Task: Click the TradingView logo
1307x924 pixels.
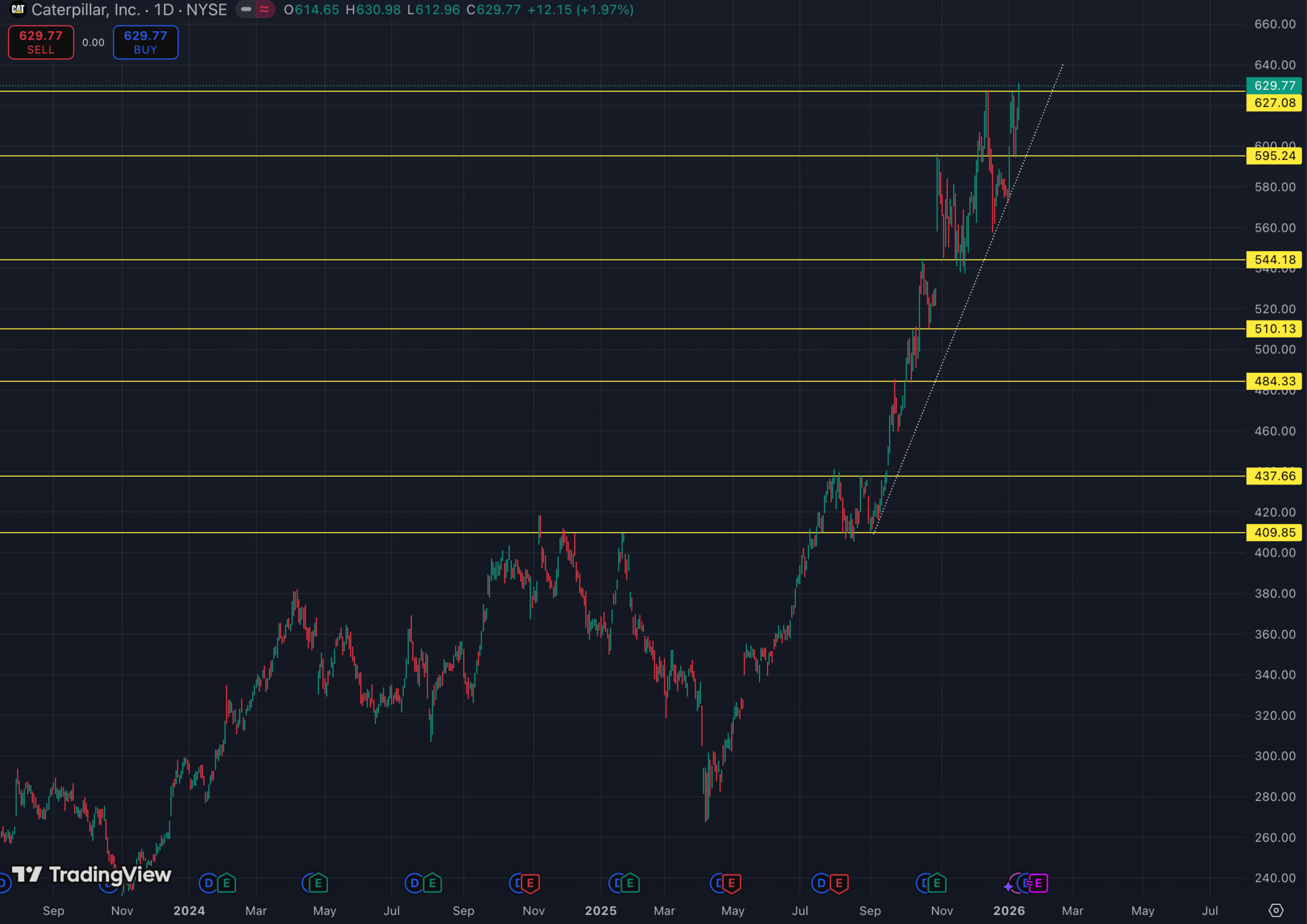Action: (92, 874)
